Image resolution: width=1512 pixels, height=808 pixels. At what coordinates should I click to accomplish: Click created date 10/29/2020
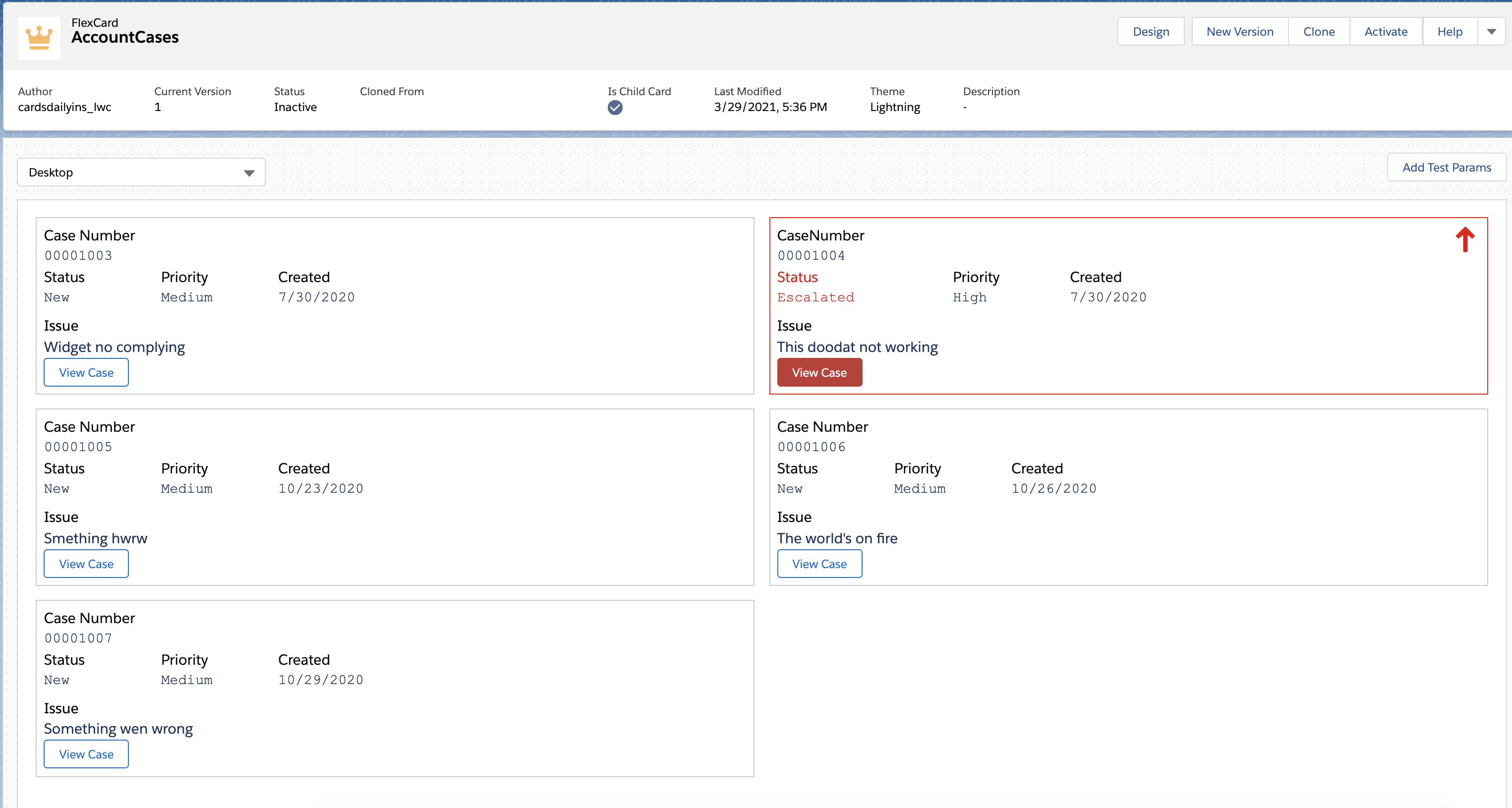(320, 680)
